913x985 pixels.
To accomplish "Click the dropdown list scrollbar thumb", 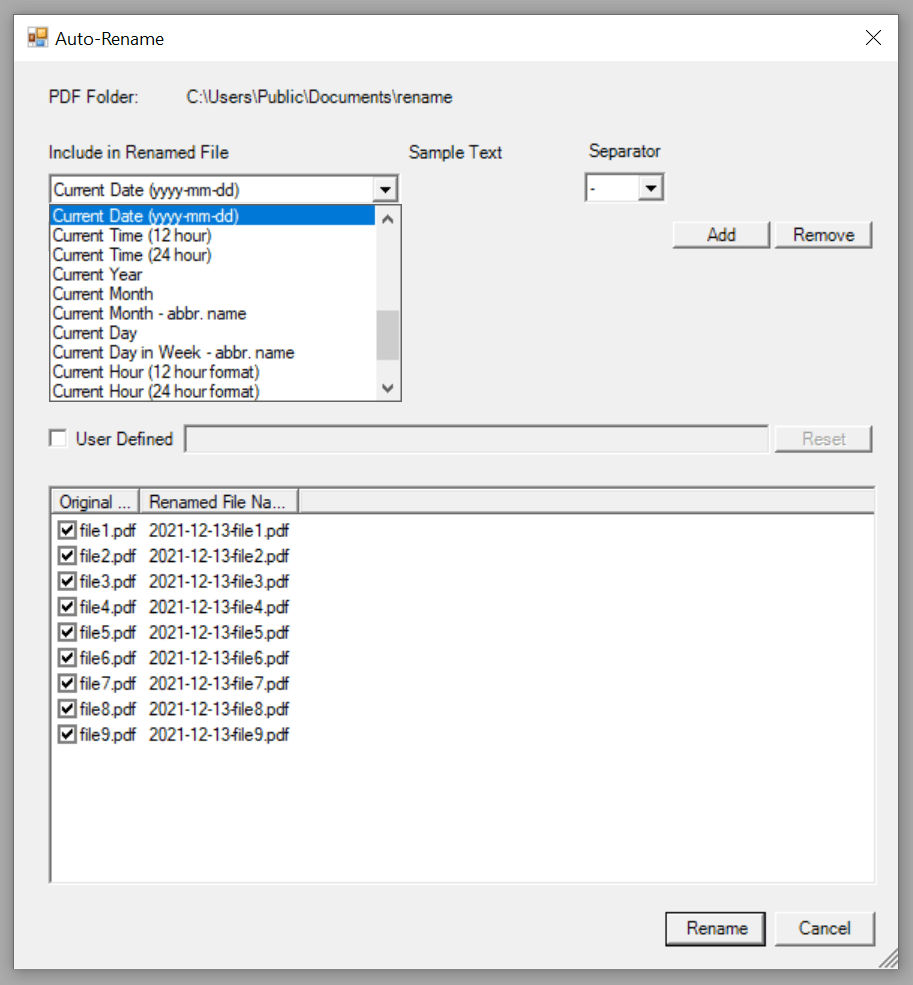I will (388, 335).
